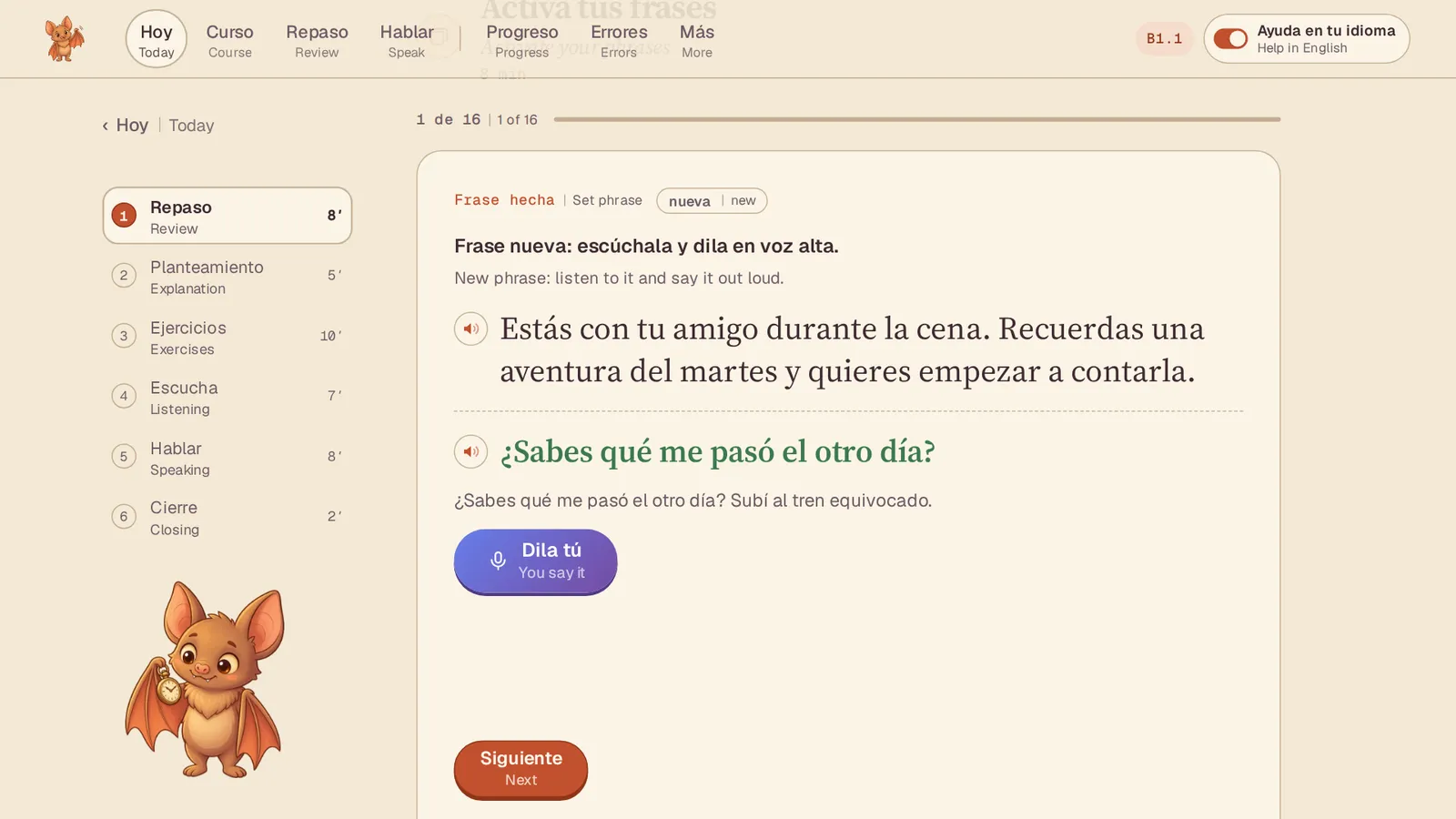Open the Errores / Errors tab
Screen dimensions: 1456x819
tap(619, 40)
